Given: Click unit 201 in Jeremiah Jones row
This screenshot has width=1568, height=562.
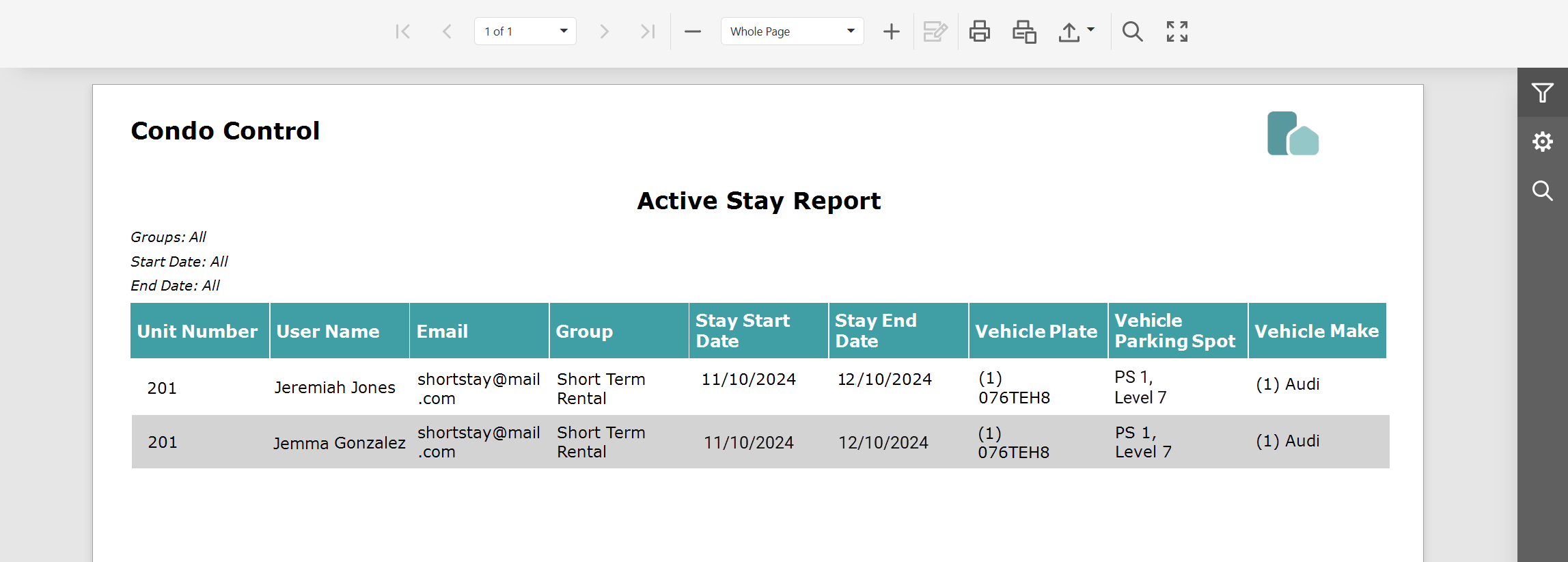Looking at the screenshot, I should (162, 388).
